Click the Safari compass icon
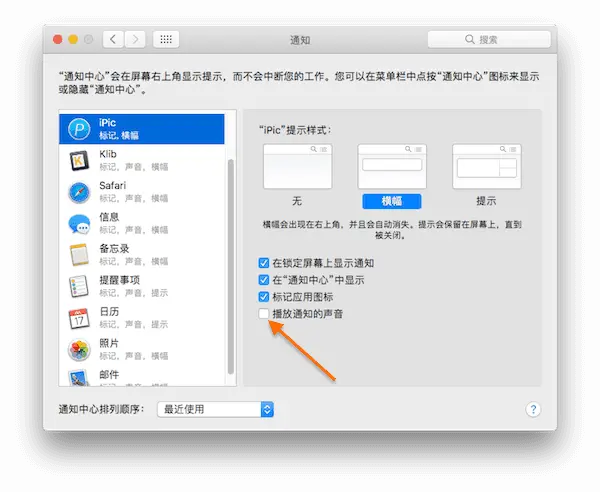The height and width of the screenshot is (492, 600). point(79,192)
